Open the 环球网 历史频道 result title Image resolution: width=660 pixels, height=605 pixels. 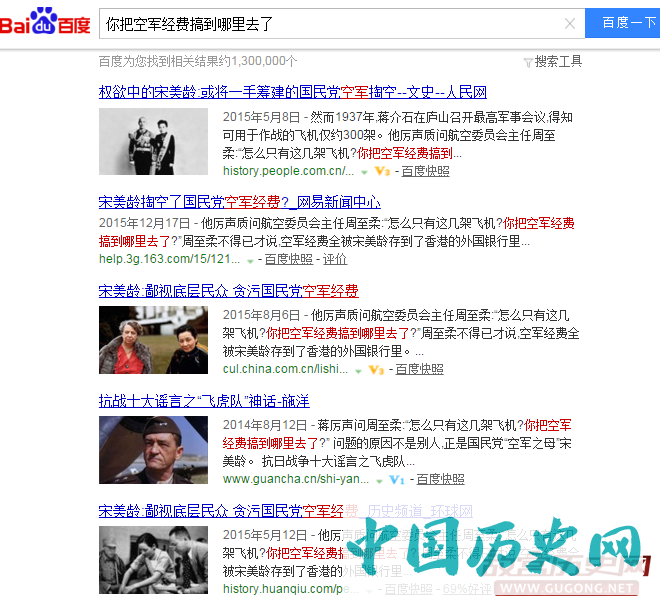point(285,511)
